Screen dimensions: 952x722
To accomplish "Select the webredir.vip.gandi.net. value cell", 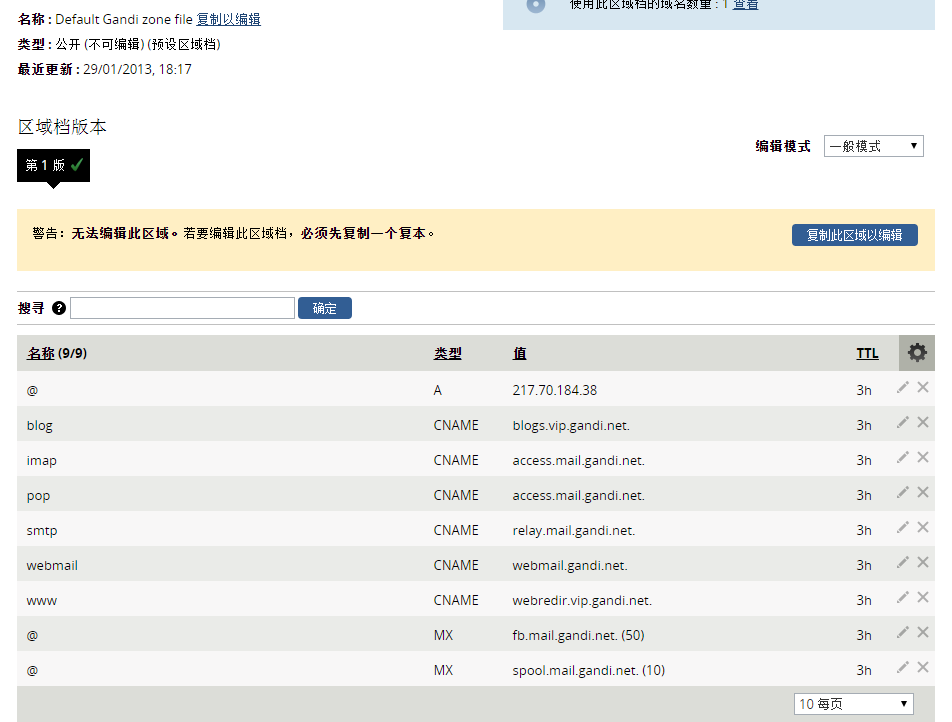I will tap(582, 600).
